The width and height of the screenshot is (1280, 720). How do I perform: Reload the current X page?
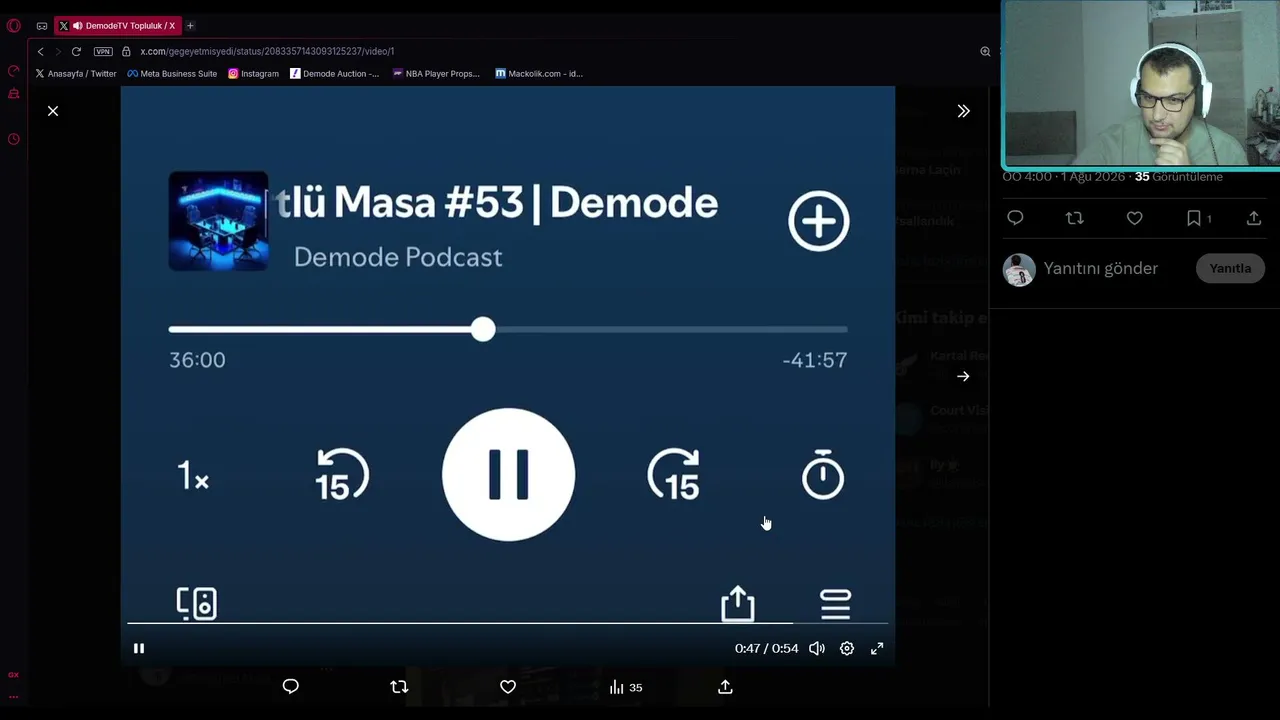[76, 51]
